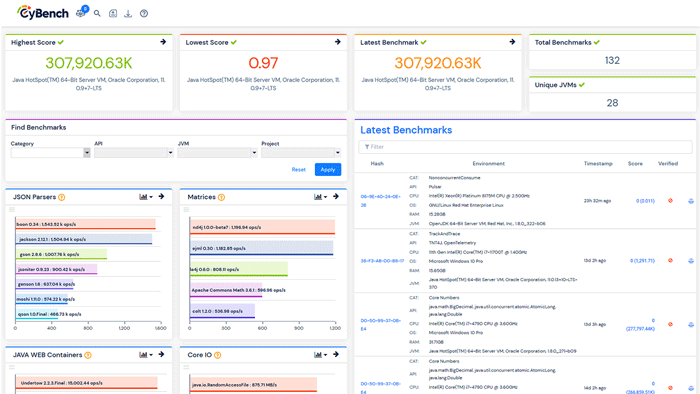The image size is (700, 394).
Task: Open Lowest Score details arrow
Action: (x=338, y=42)
